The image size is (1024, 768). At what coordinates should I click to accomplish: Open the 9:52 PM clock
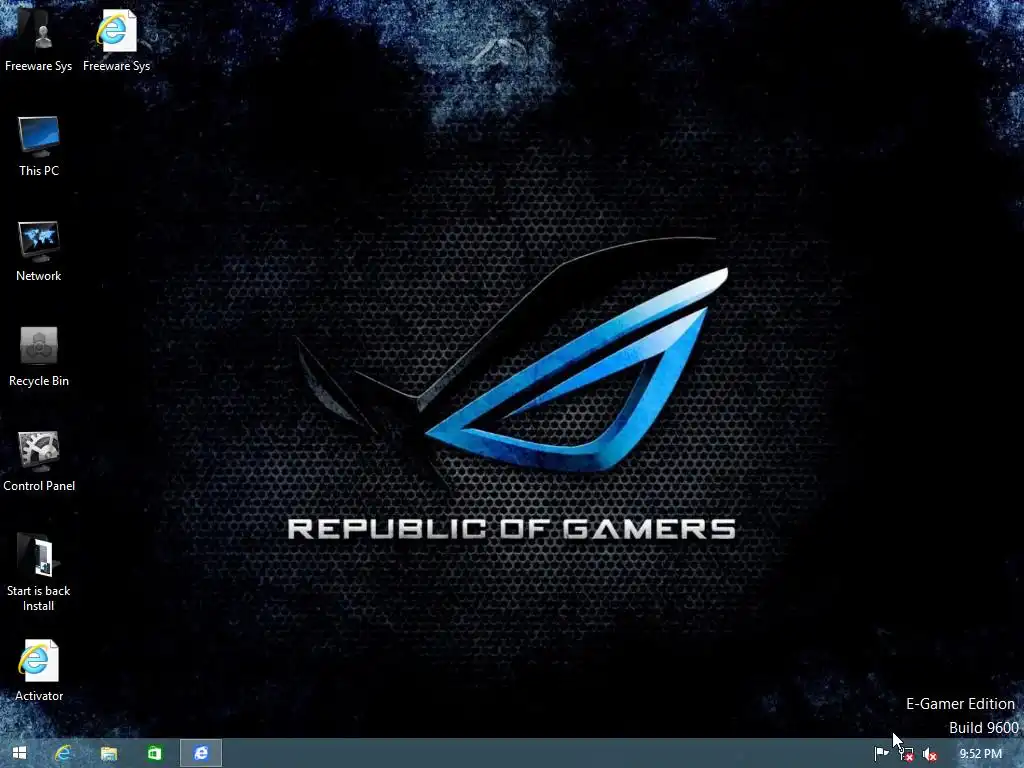(x=980, y=754)
